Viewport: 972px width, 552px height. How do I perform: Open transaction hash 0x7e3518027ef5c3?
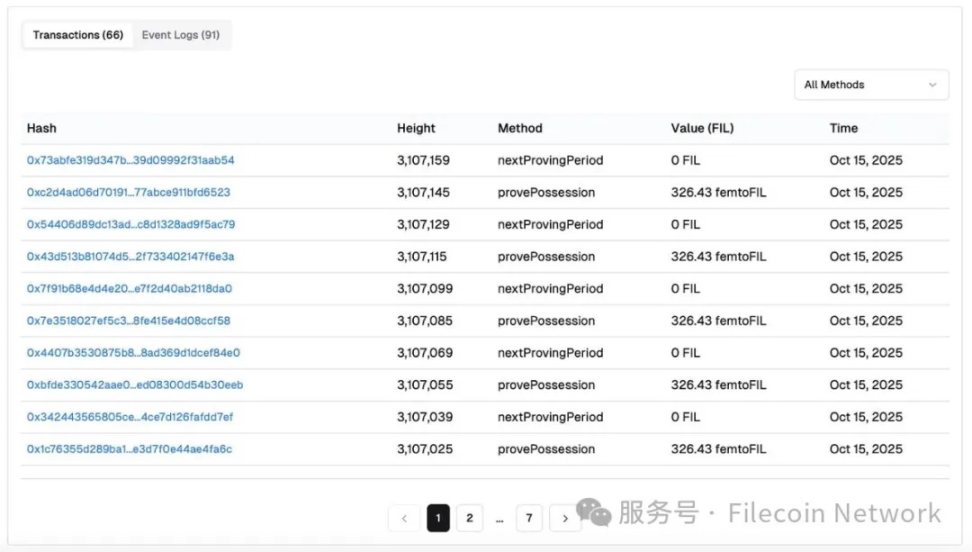(x=128, y=321)
